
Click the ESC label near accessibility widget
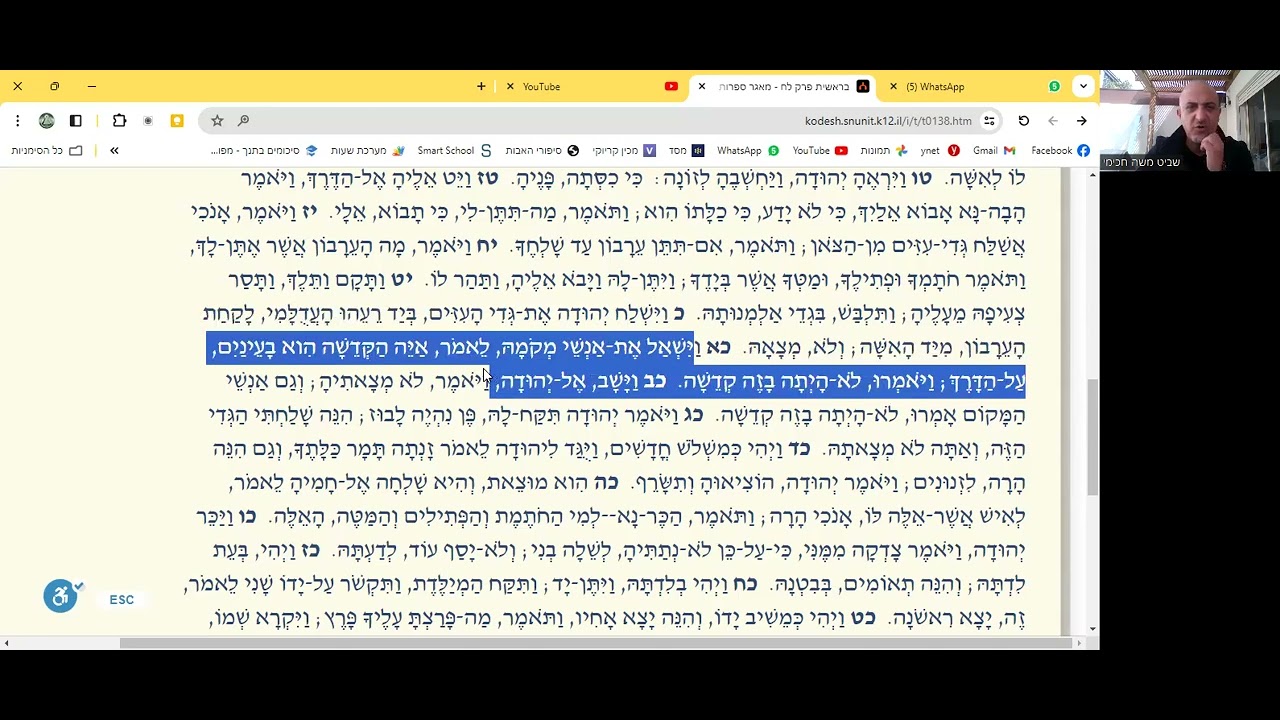122,600
